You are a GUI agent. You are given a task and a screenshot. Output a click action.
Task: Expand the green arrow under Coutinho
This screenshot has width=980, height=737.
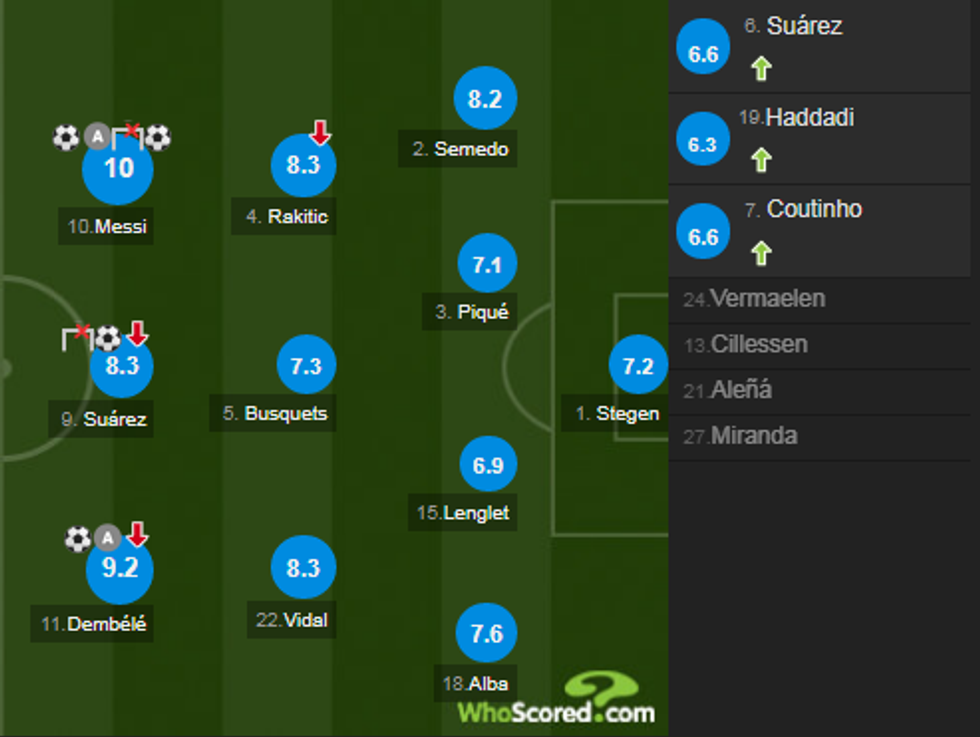(x=762, y=249)
